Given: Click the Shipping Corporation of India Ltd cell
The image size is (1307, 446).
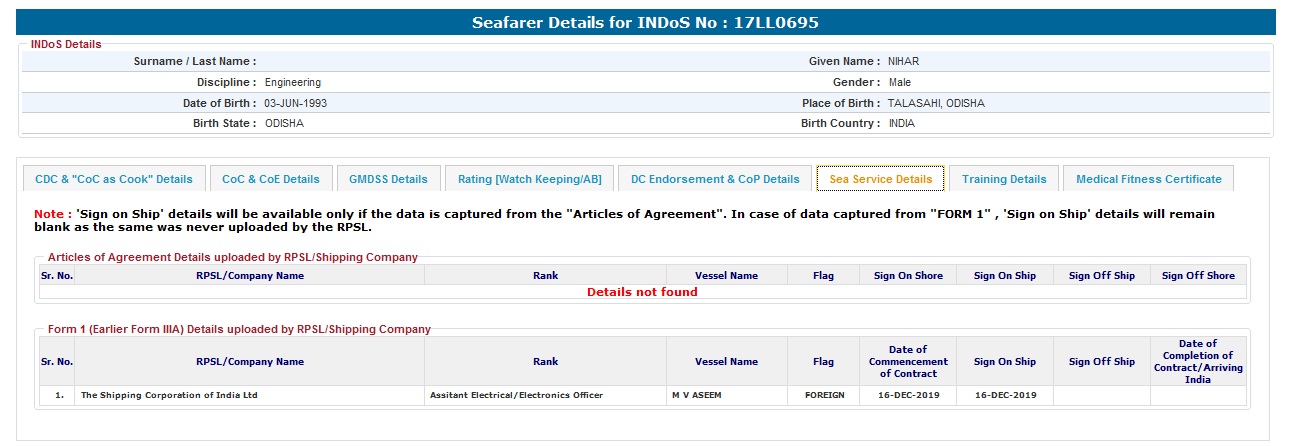Looking at the screenshot, I should pos(169,395).
